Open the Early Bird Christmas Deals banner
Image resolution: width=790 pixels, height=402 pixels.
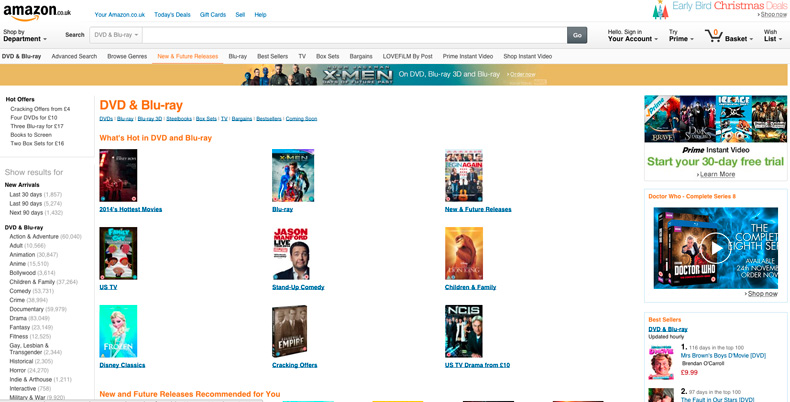(x=719, y=10)
